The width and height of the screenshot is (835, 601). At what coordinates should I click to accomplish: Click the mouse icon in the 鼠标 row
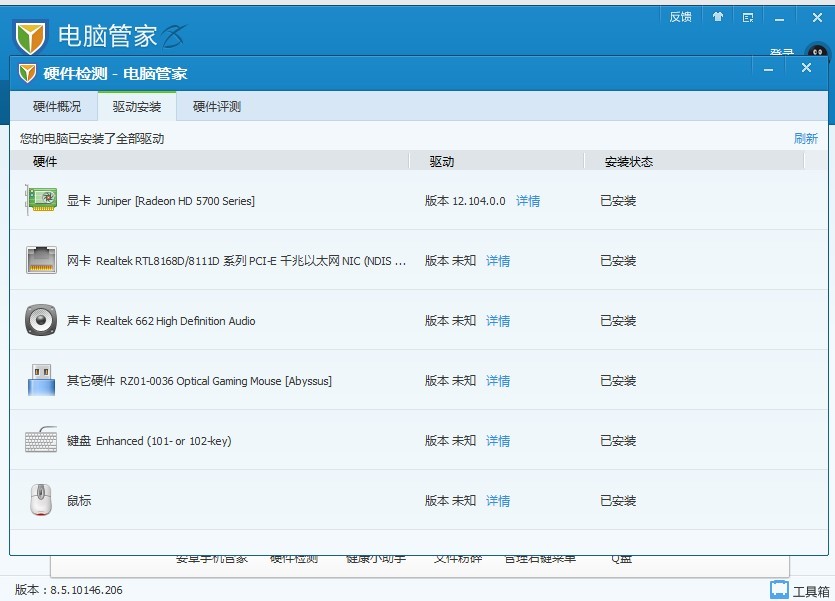(41, 500)
